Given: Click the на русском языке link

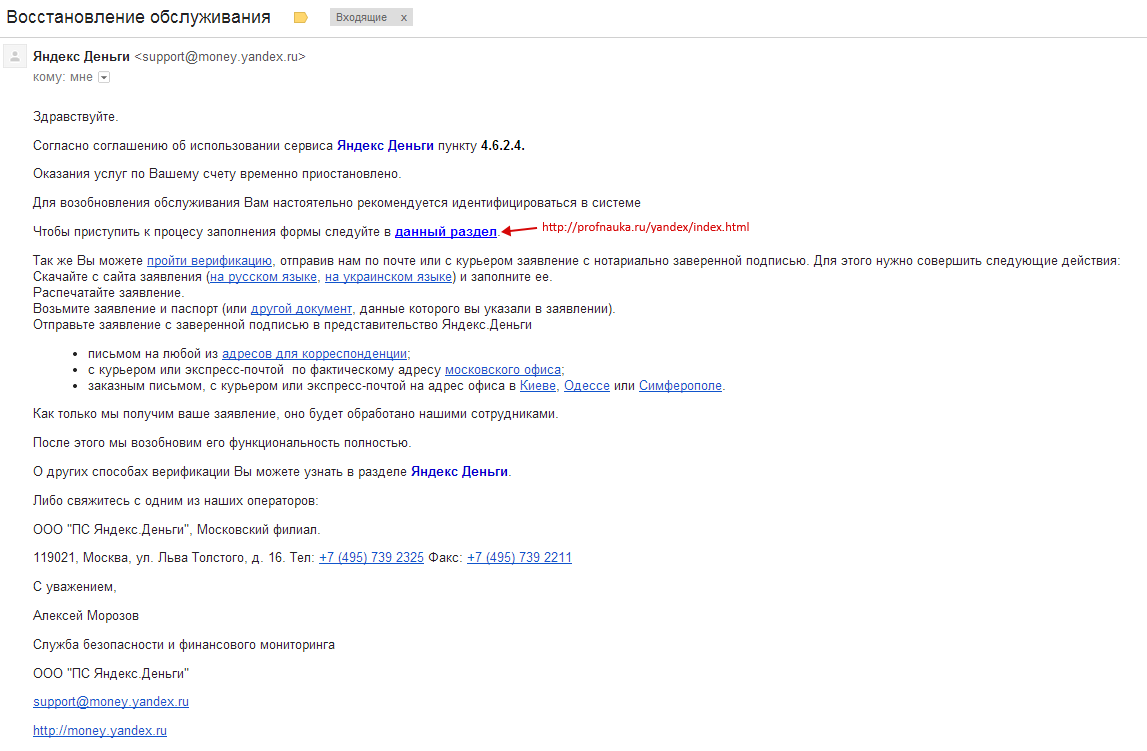Looking at the screenshot, I should (x=264, y=277).
